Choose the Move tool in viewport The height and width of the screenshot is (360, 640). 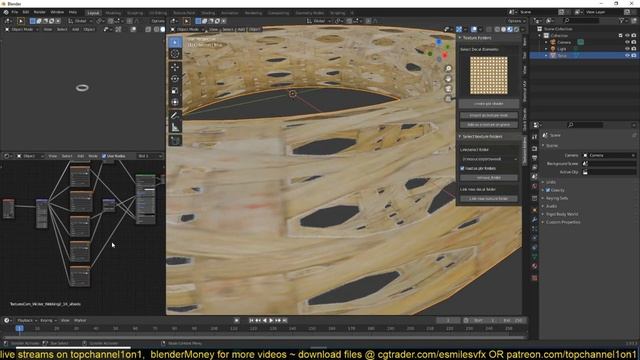tap(175, 67)
